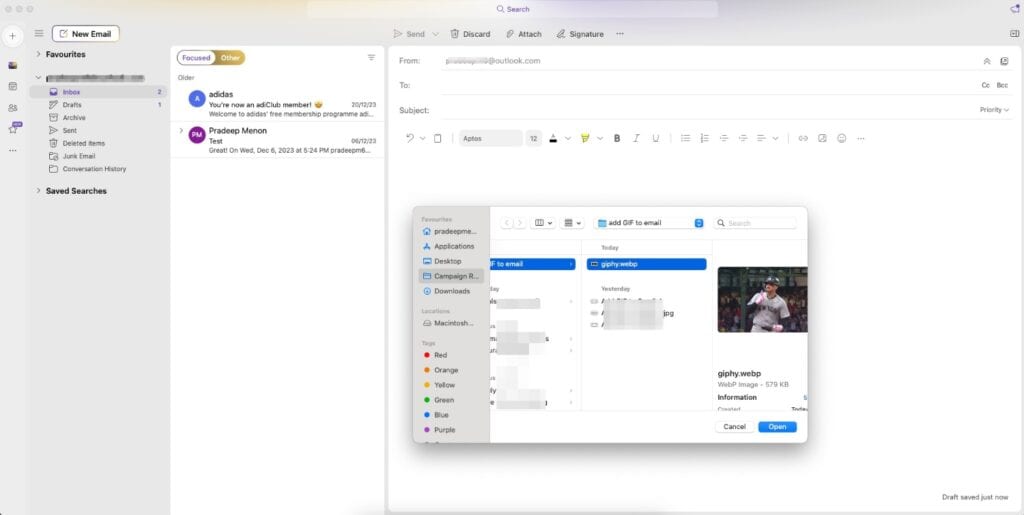
Task: Open the highlight color dropdown arrow
Action: 600,138
